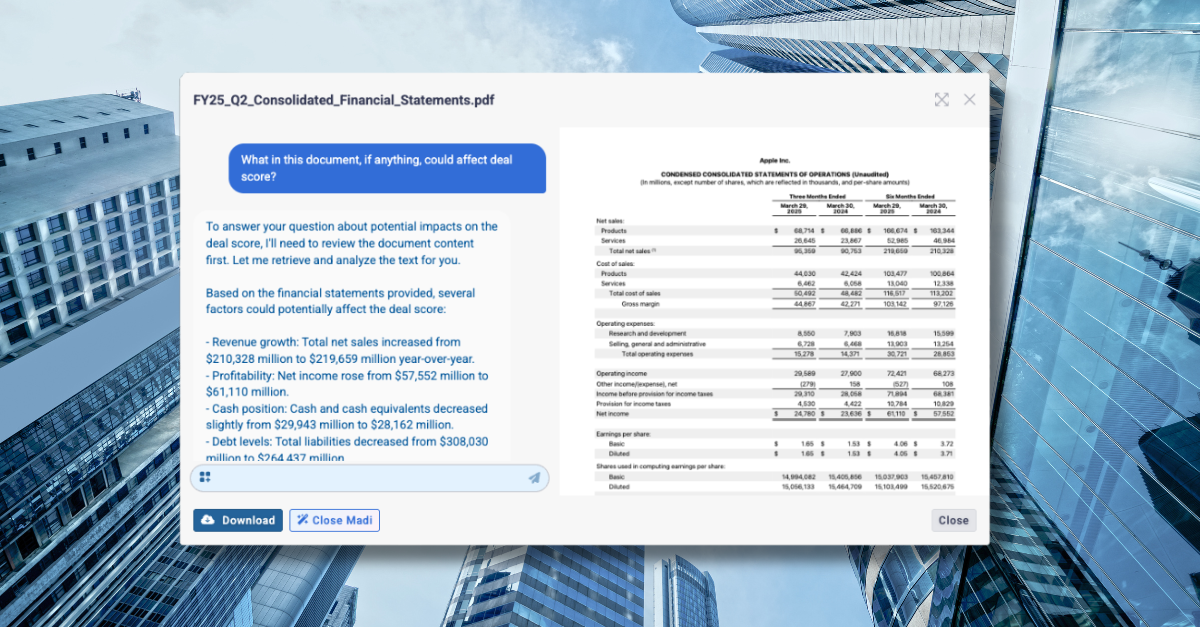Viewport: 1200px width, 627px height.
Task: Click the gray Close button
Action: 953,520
